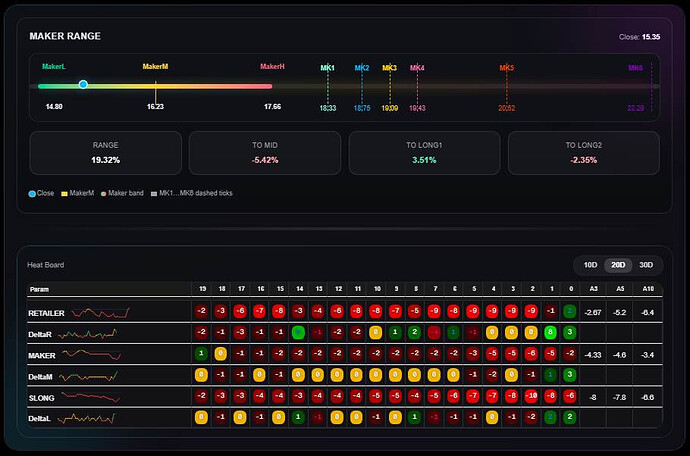The width and height of the screenshot is (690, 456).
Task: Open the TO MID -5.42% card
Action: tap(265, 153)
